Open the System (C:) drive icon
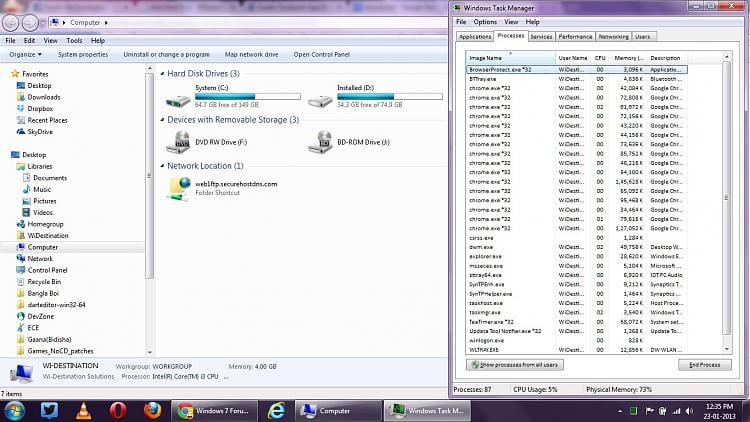The width and height of the screenshot is (750, 422). [x=178, y=100]
